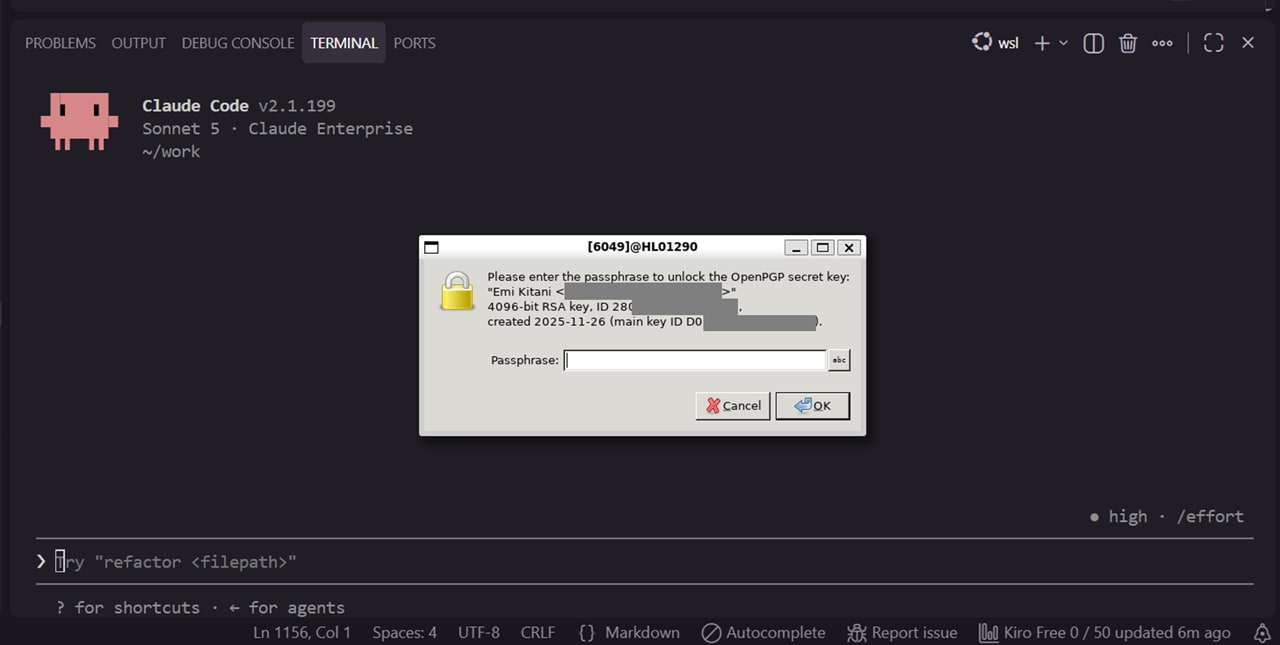Screen dimensions: 1280x645
Task: Confirm the passphrase with OK button
Action: tap(812, 405)
